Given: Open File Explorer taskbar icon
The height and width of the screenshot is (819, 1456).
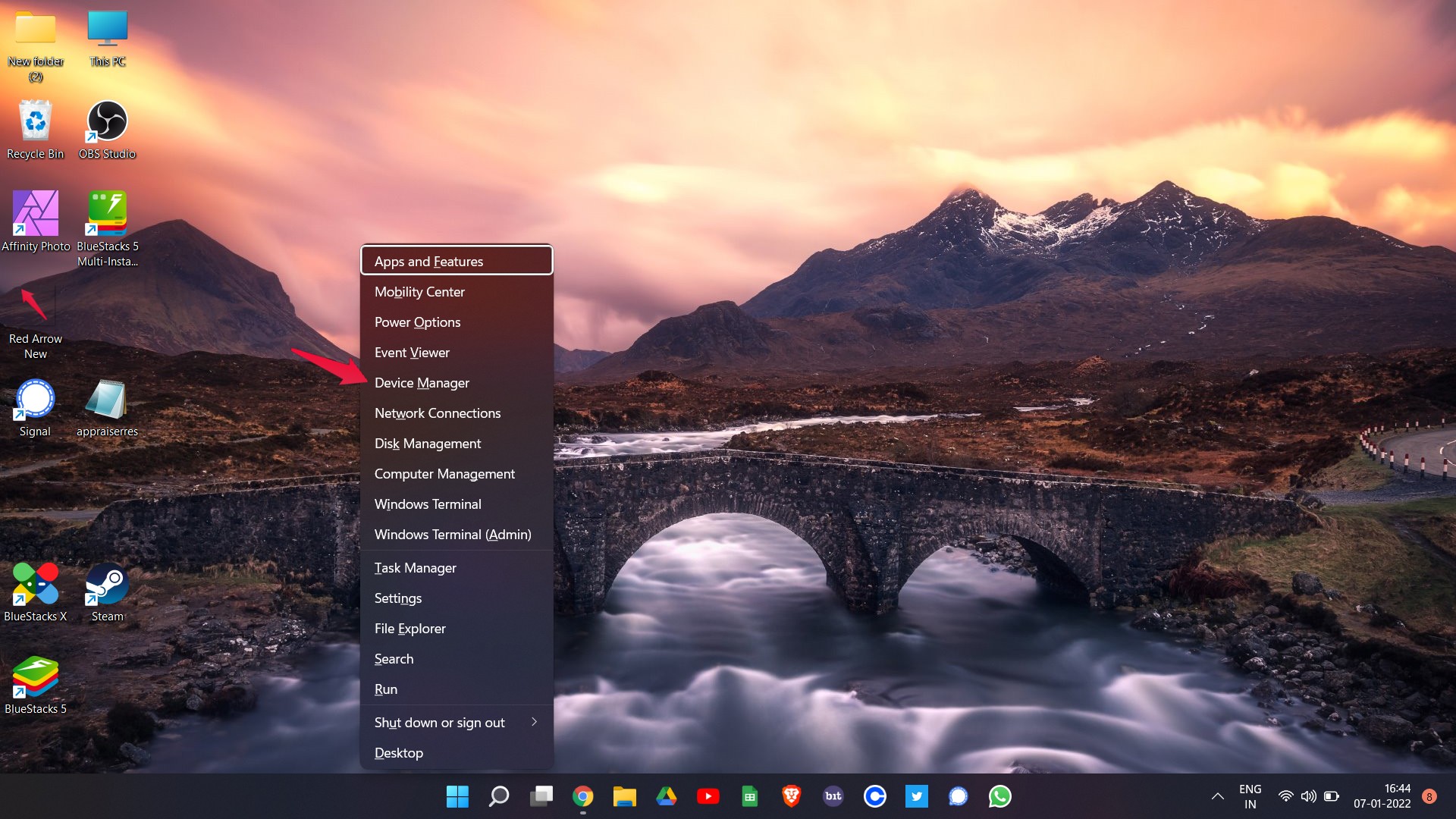Looking at the screenshot, I should click(x=624, y=796).
